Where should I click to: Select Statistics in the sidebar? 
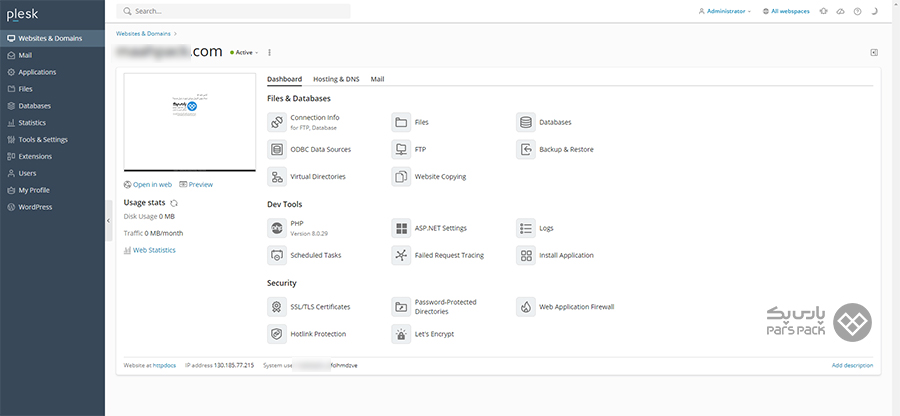[x=52, y=123]
